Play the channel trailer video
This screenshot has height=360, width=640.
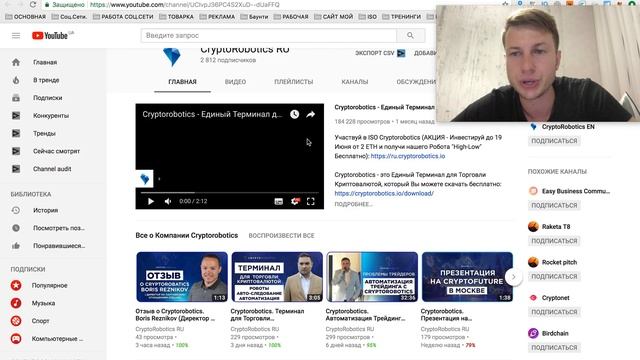pos(151,201)
